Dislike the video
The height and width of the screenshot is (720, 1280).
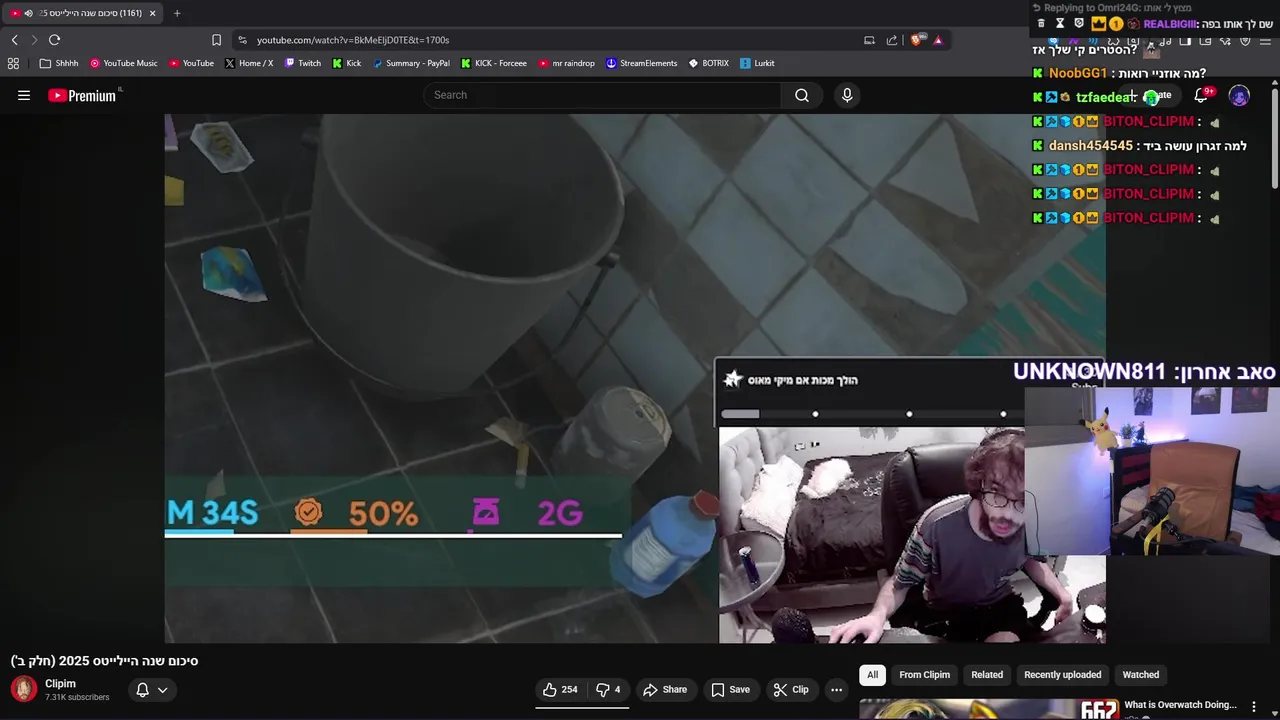[x=608, y=689]
